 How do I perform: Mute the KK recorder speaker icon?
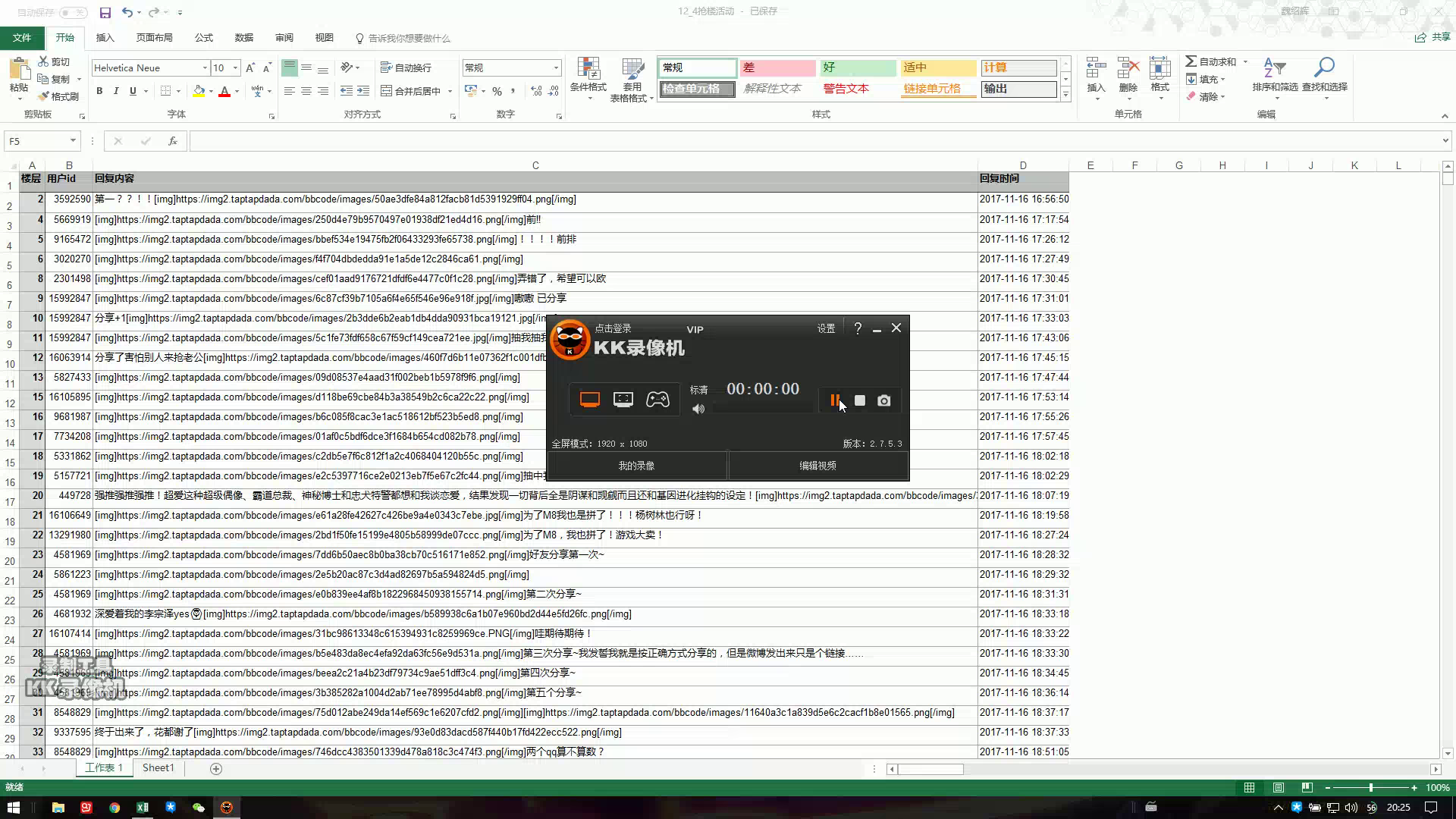[x=698, y=409]
